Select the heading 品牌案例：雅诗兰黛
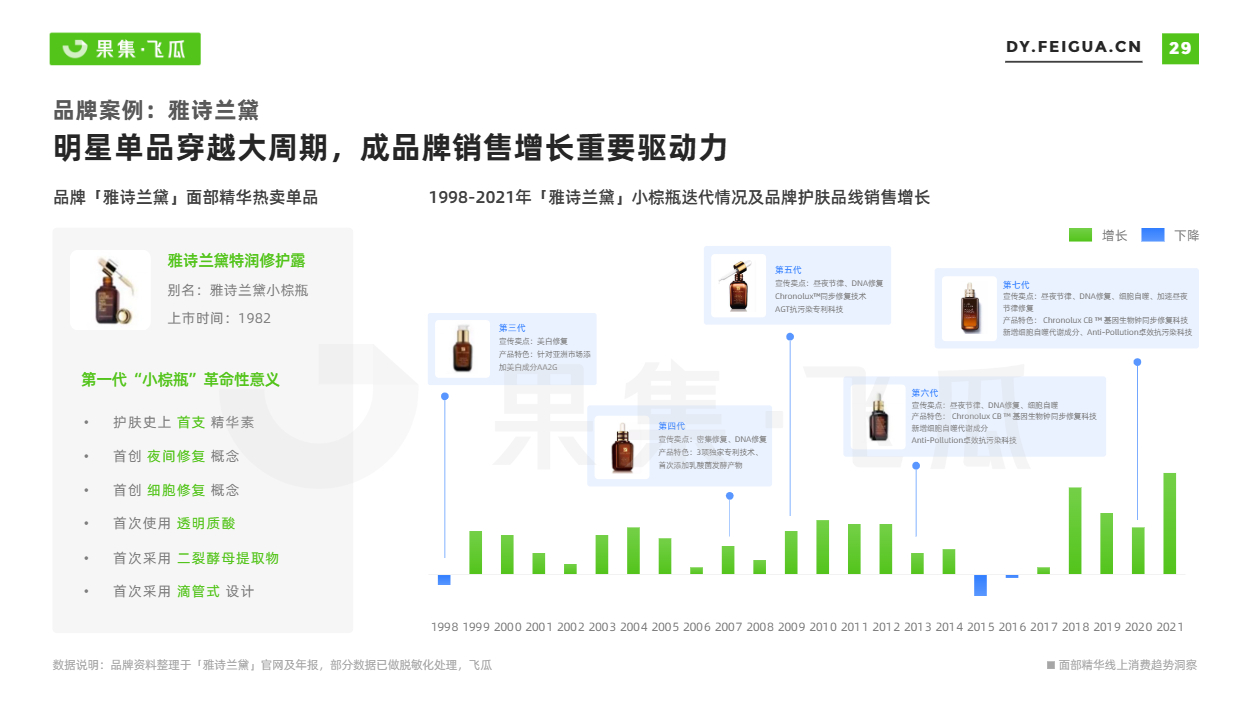The width and height of the screenshot is (1250, 703). 156,110
